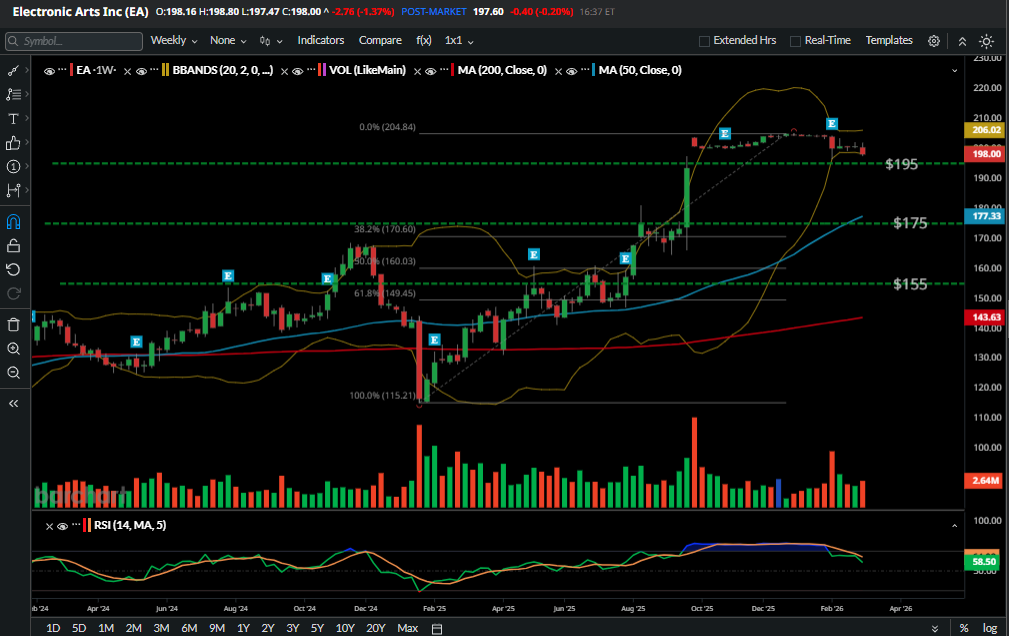Viewport: 1009px width, 636px height.
Task: Select the measure tool in sidebar
Action: pos(13,191)
